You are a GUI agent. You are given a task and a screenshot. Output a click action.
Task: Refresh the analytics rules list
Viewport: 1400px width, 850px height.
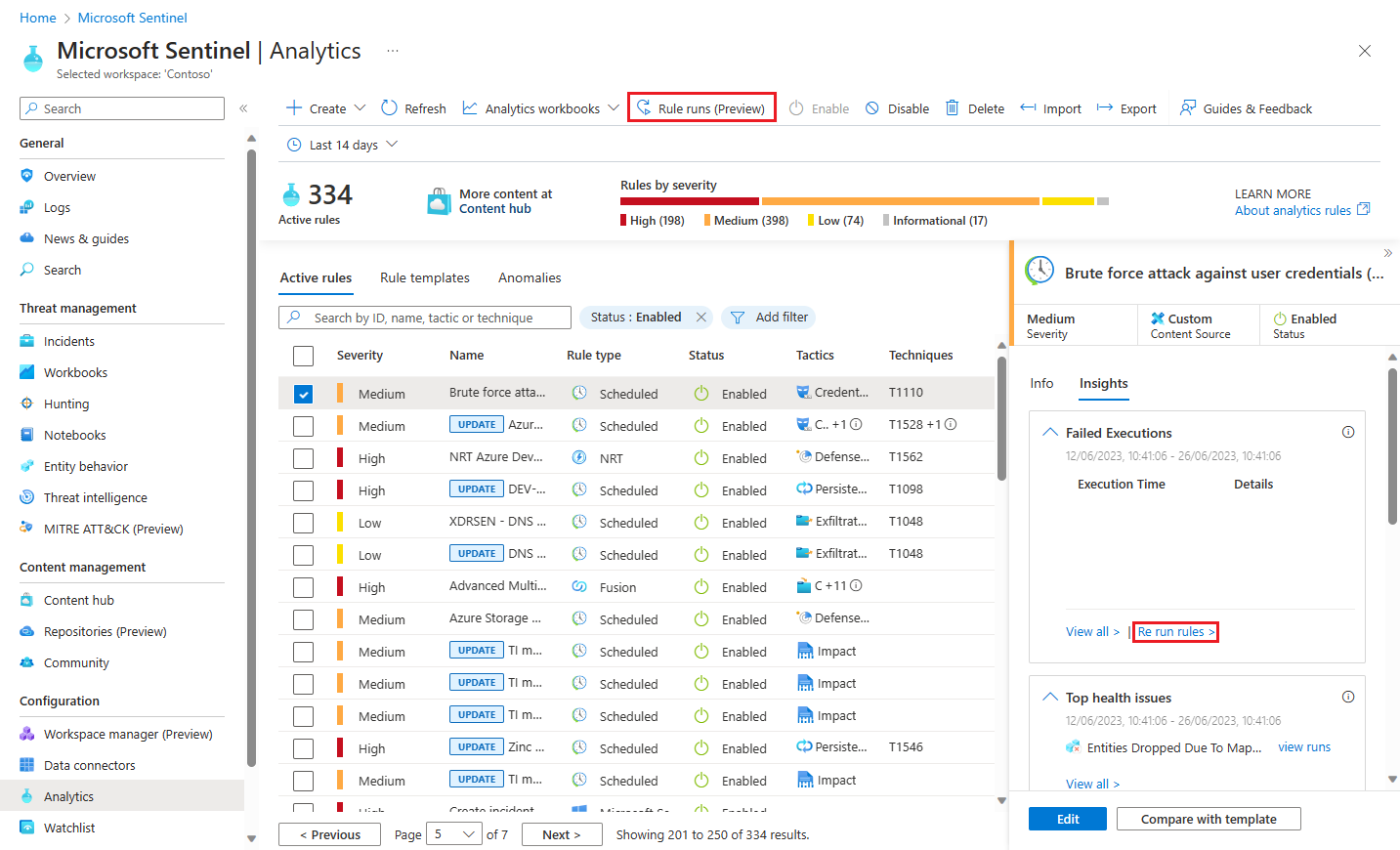coord(413,107)
